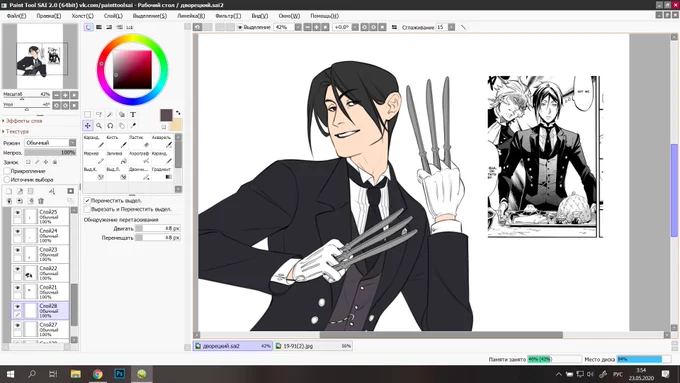Select the Lasso selection tool
The image size is (680, 383).
click(x=99, y=114)
